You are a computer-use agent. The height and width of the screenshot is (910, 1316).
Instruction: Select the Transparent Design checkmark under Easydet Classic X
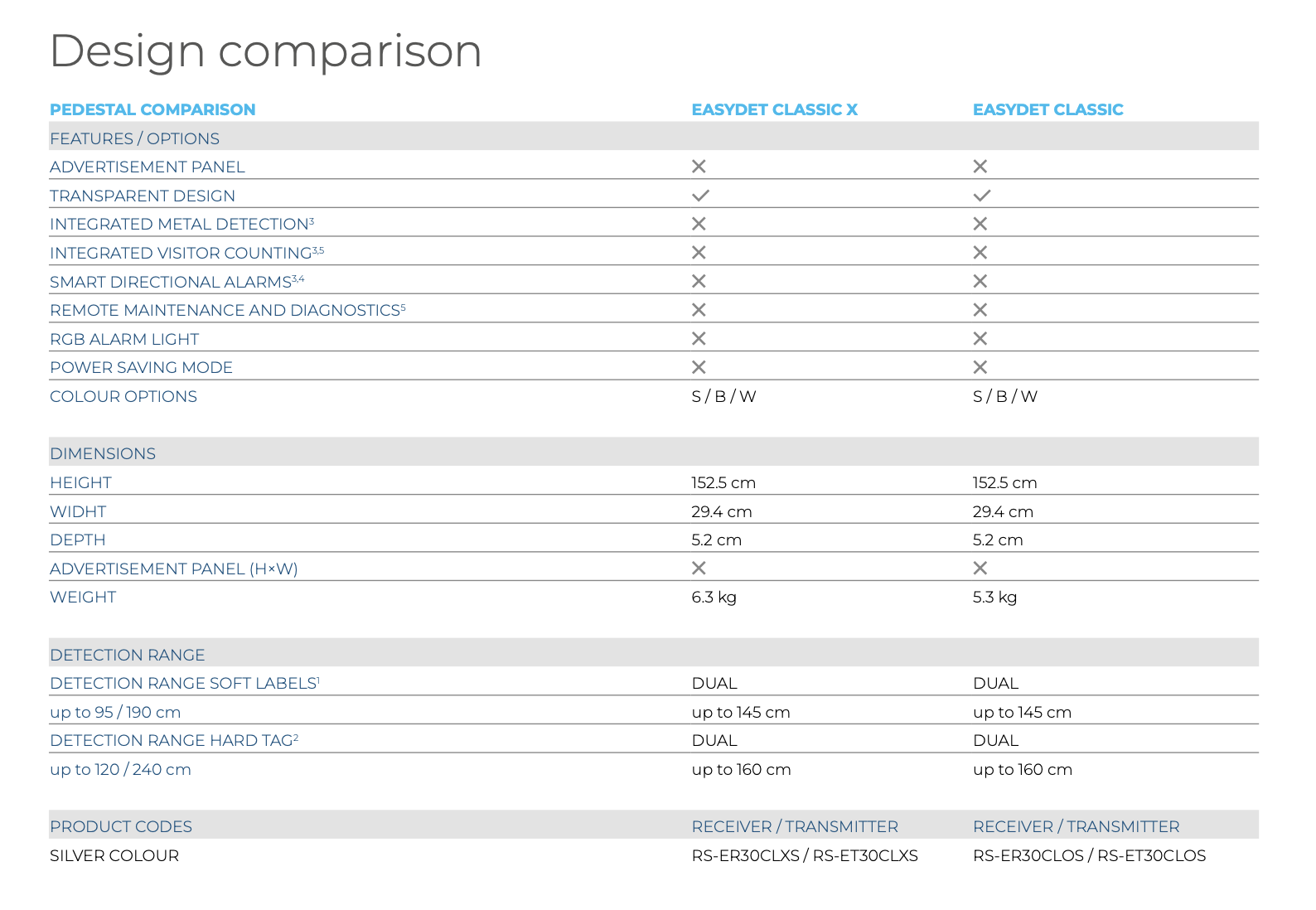[700, 196]
